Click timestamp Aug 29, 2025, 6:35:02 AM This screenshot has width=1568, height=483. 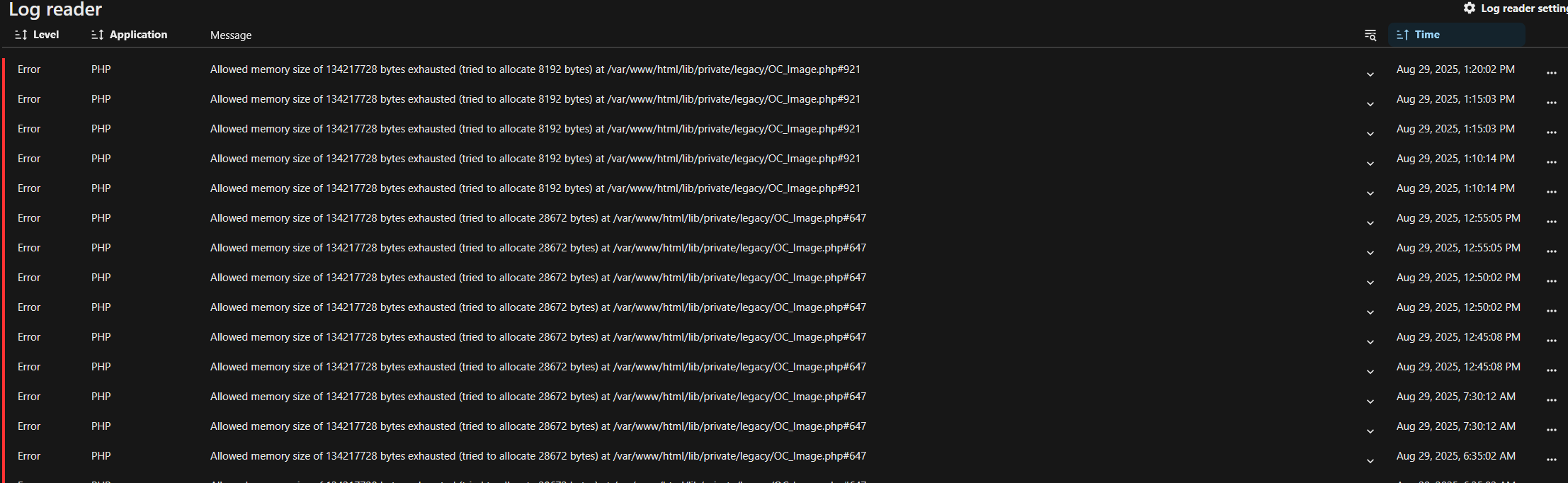pos(1456,456)
